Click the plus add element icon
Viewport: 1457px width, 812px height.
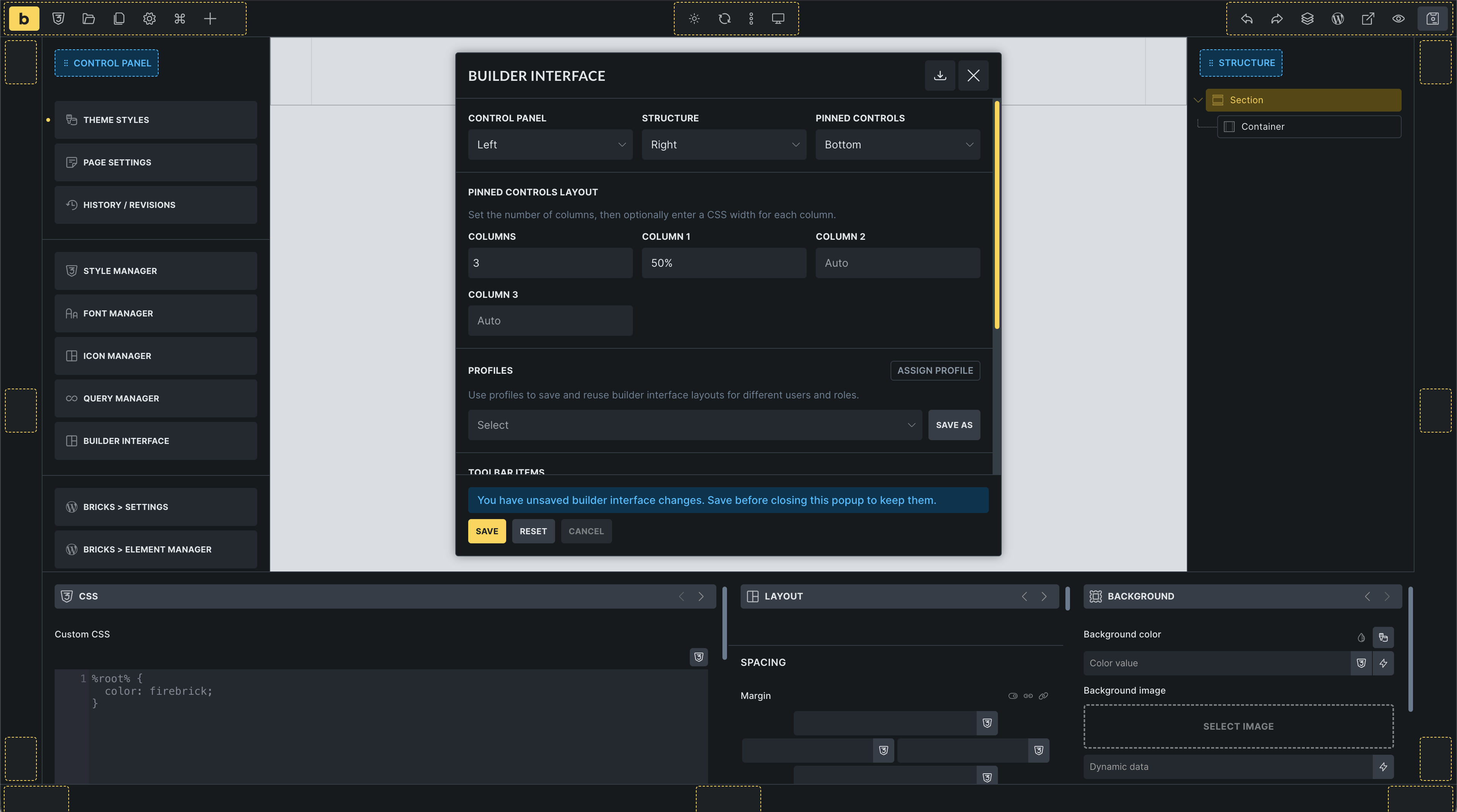point(210,19)
